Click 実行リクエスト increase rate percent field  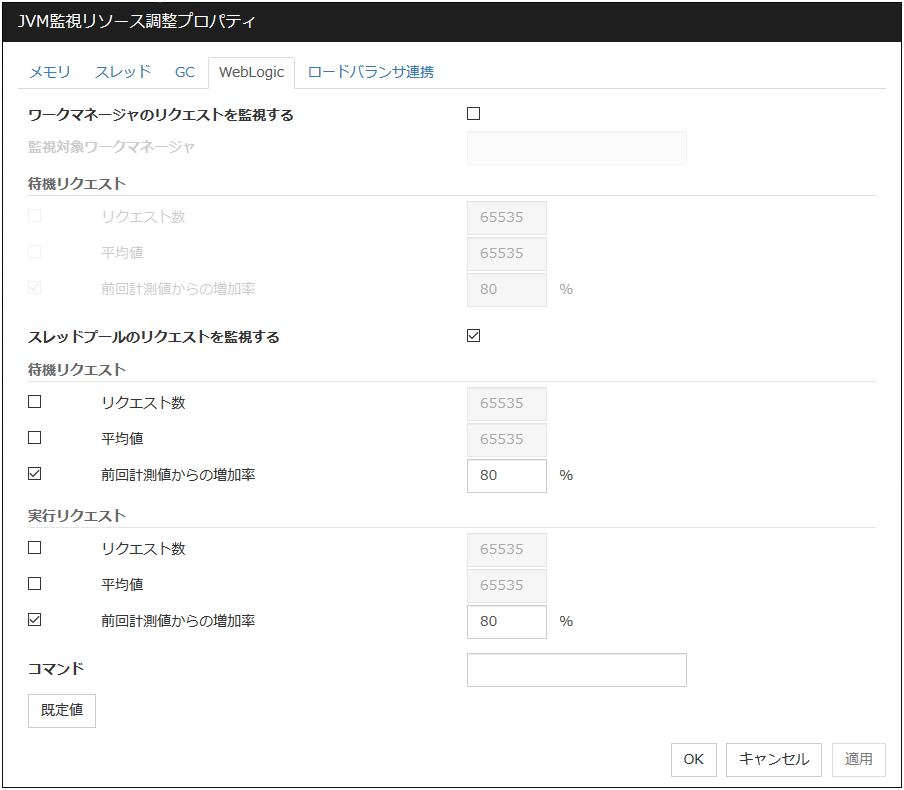[x=506, y=621]
